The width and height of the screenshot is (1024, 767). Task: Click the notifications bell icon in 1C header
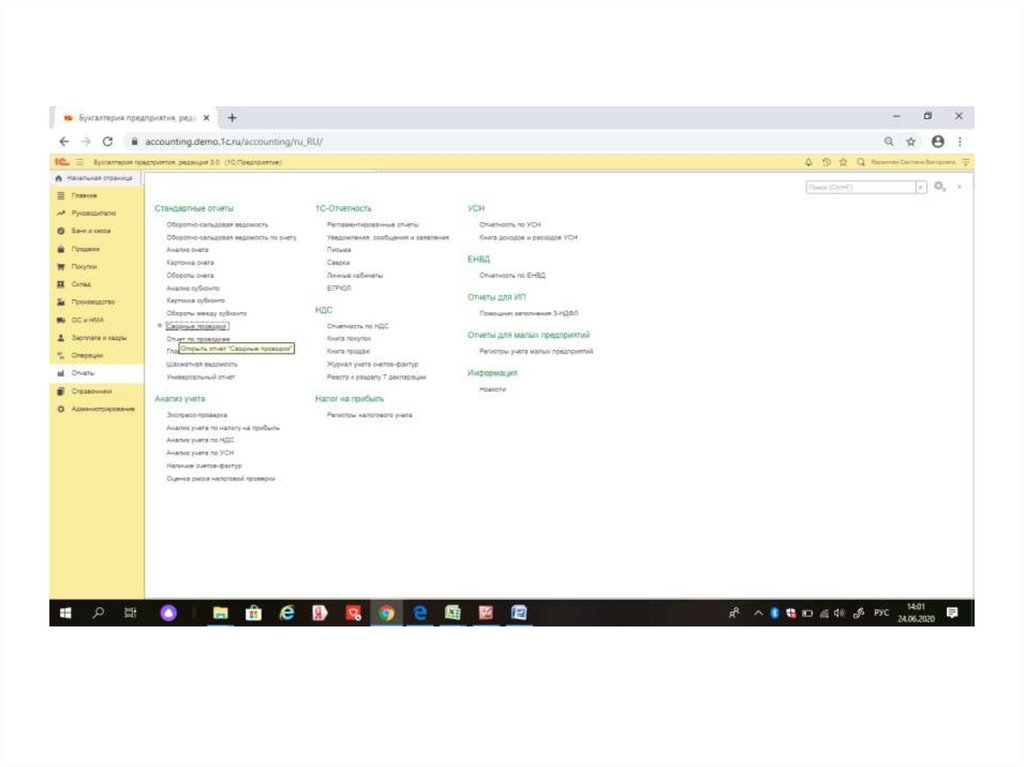click(809, 161)
